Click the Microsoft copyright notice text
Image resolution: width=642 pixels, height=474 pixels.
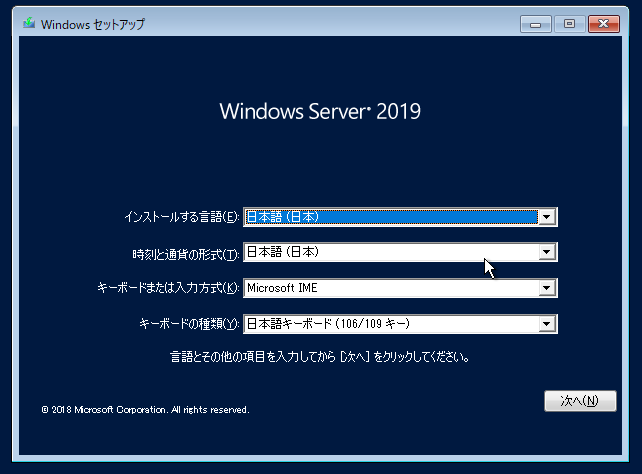tap(145, 410)
